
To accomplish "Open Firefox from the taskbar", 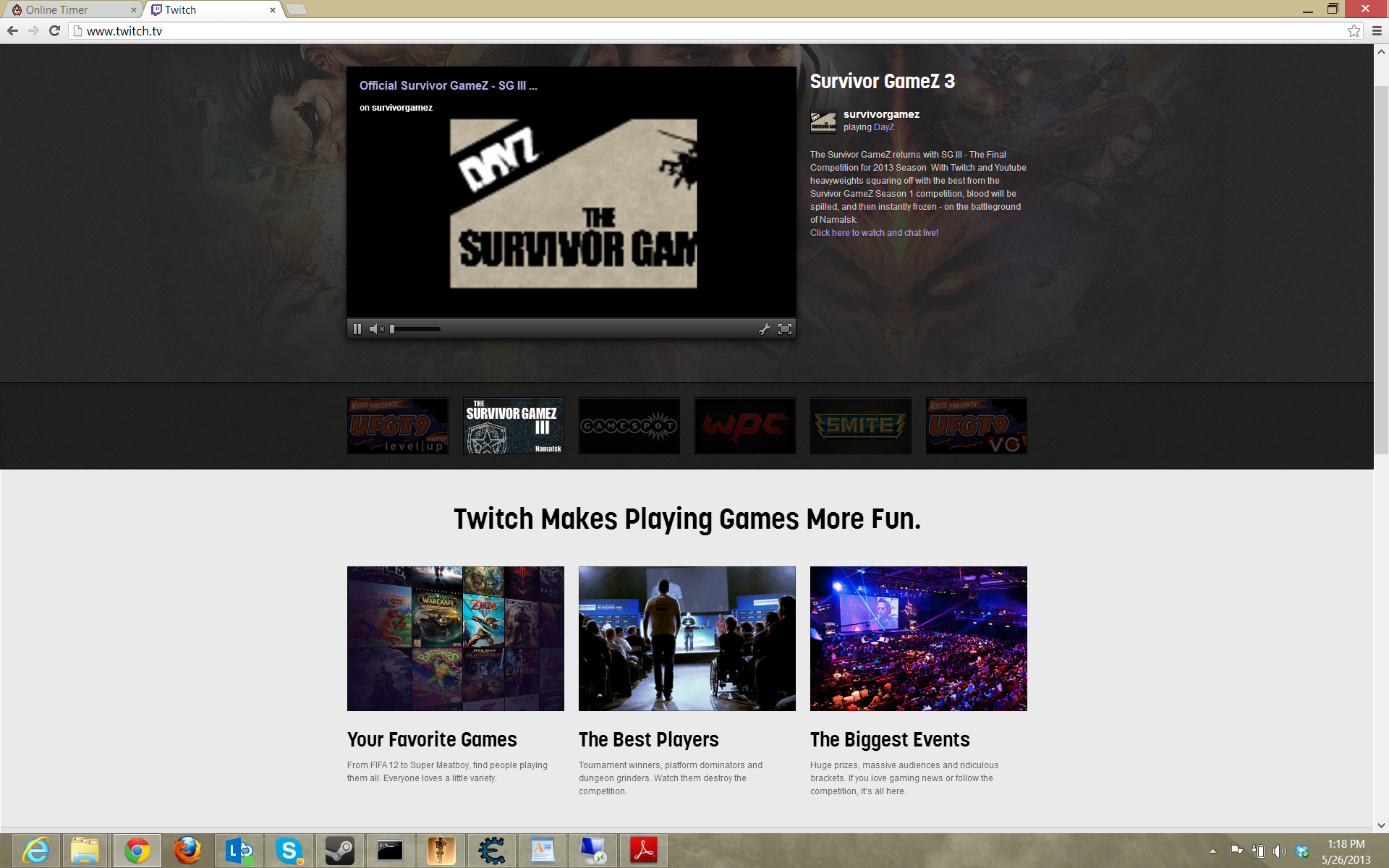I will pos(187,851).
